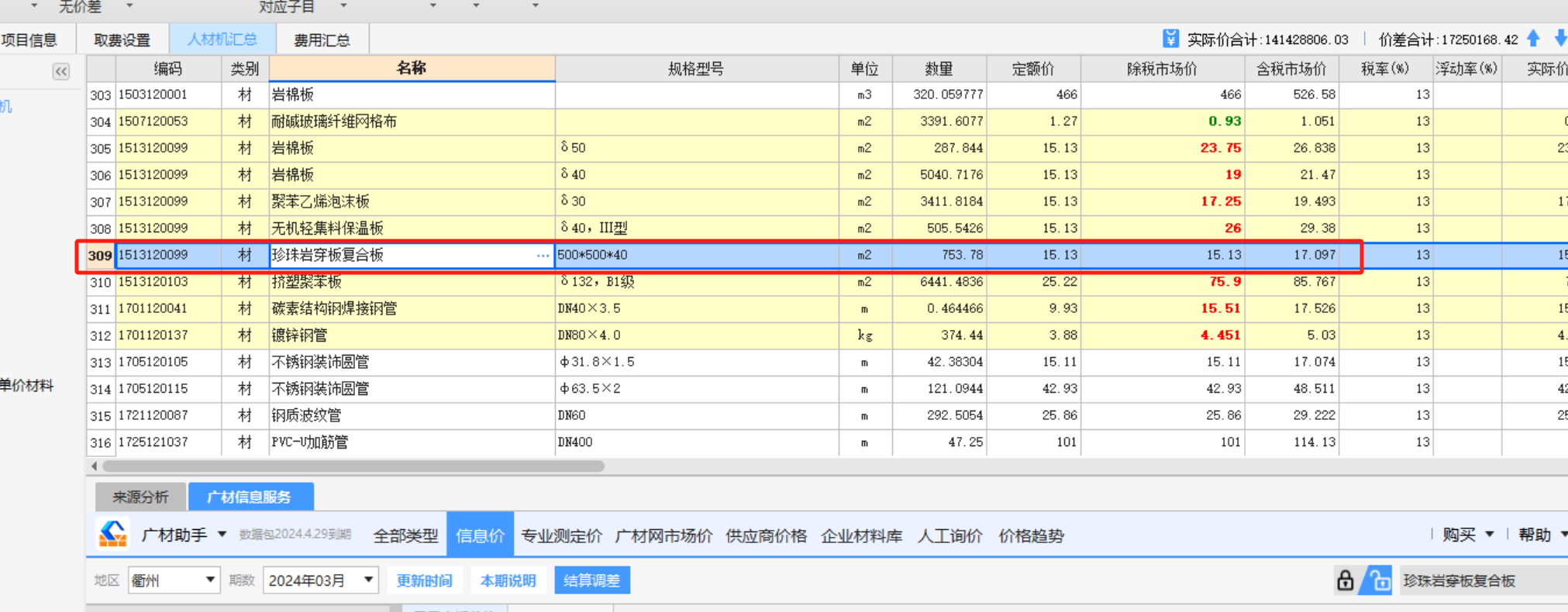Click the yen icon before 实际价合计
The image size is (1568, 612).
pyautogui.click(x=1170, y=39)
